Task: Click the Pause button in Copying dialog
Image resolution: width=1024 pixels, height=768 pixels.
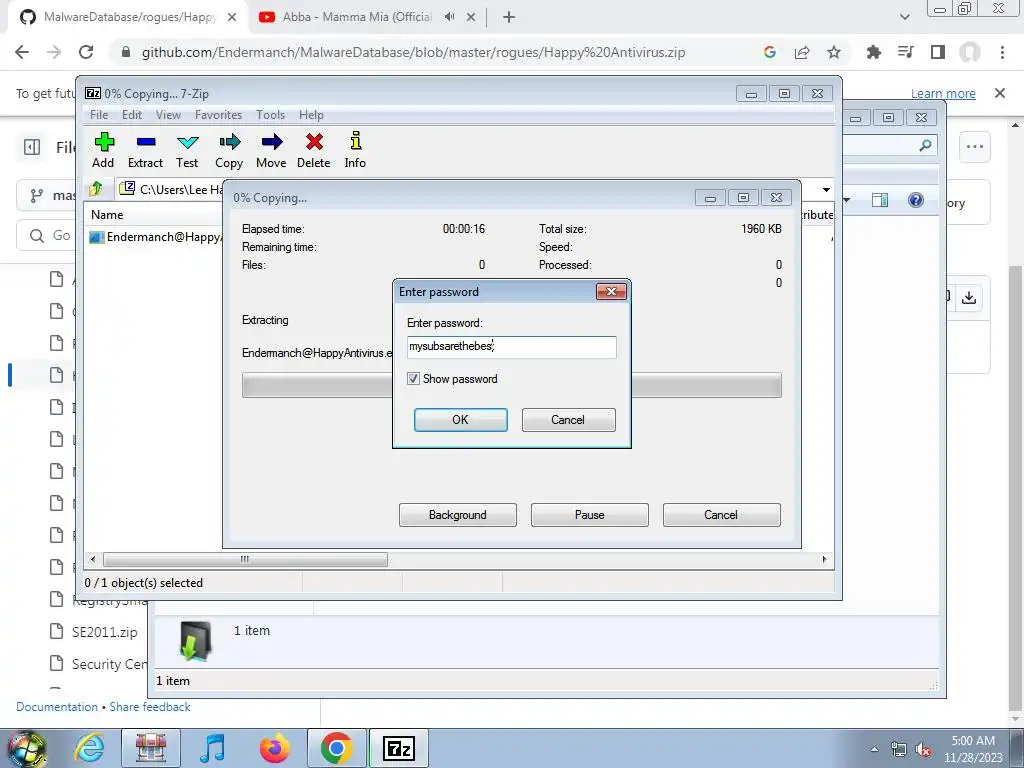Action: point(589,515)
